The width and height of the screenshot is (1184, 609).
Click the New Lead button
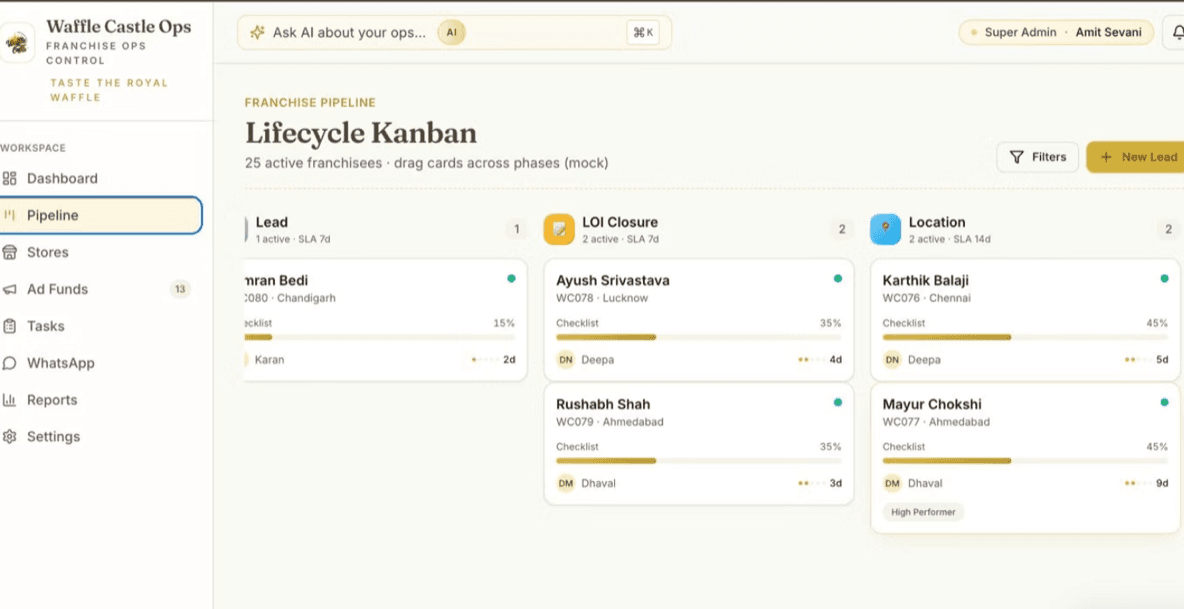1136,157
